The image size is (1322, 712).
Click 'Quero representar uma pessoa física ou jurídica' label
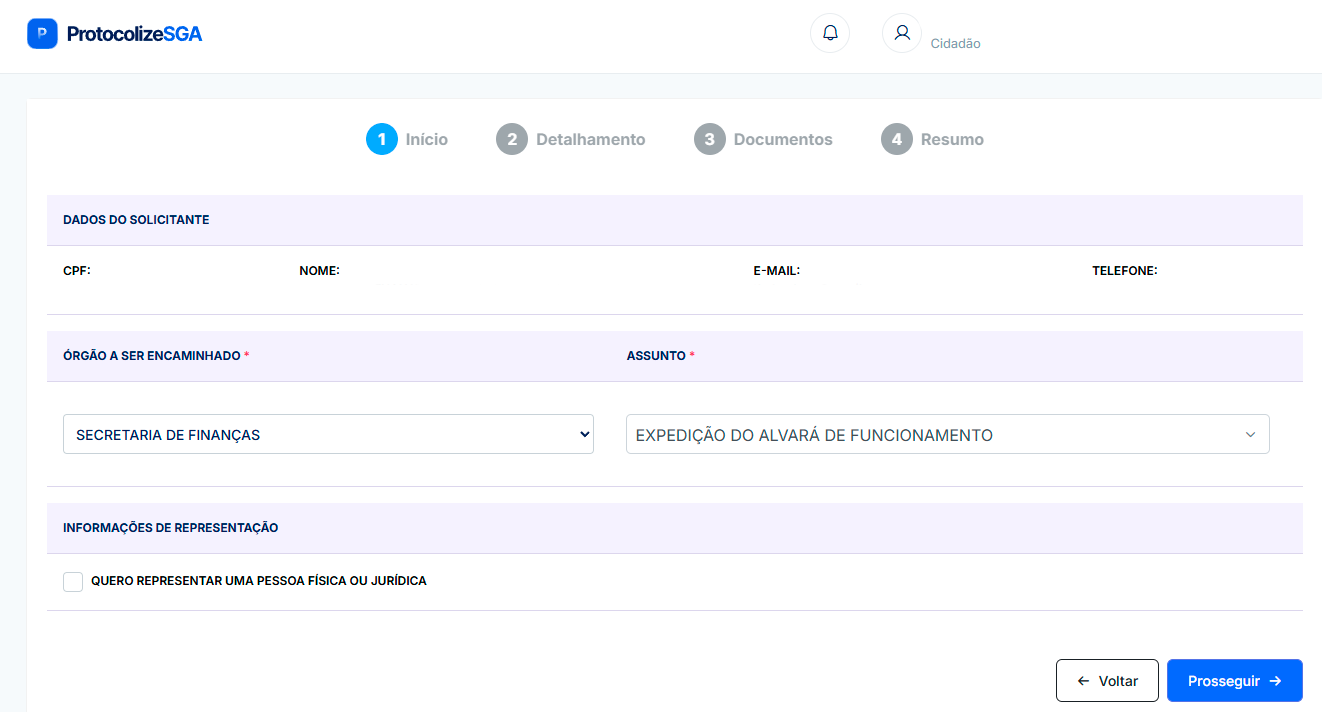258,581
